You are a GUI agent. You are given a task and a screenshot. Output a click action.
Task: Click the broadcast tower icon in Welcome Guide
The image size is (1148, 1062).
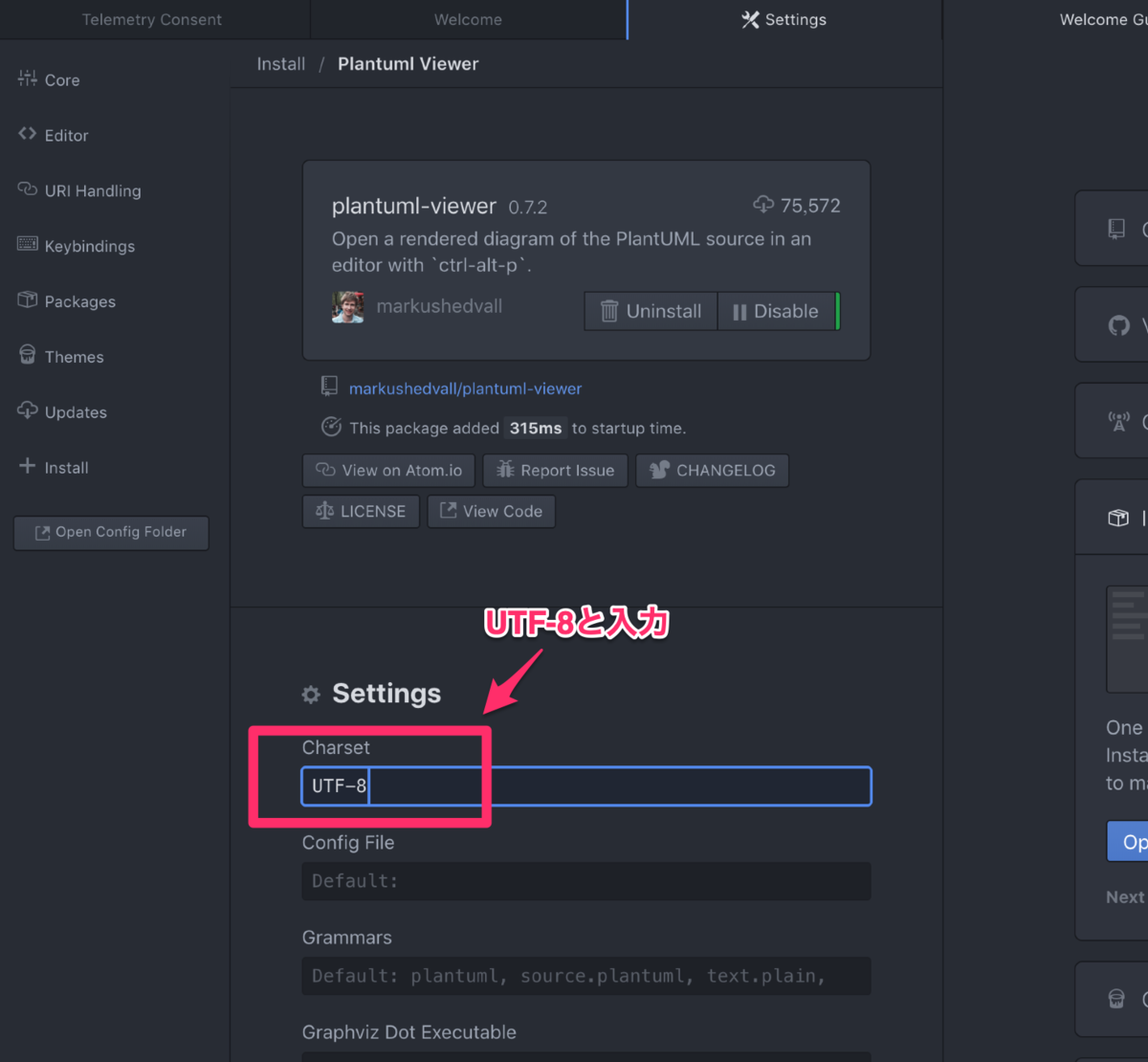(x=1118, y=422)
